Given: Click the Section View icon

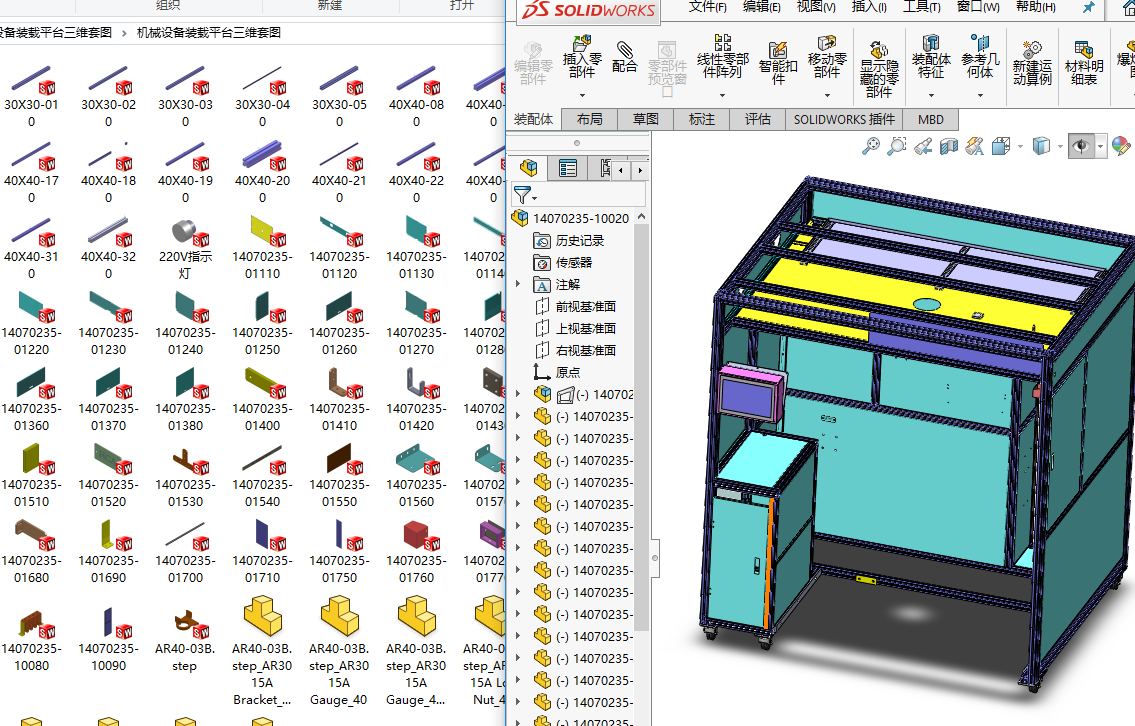Looking at the screenshot, I should [x=948, y=147].
